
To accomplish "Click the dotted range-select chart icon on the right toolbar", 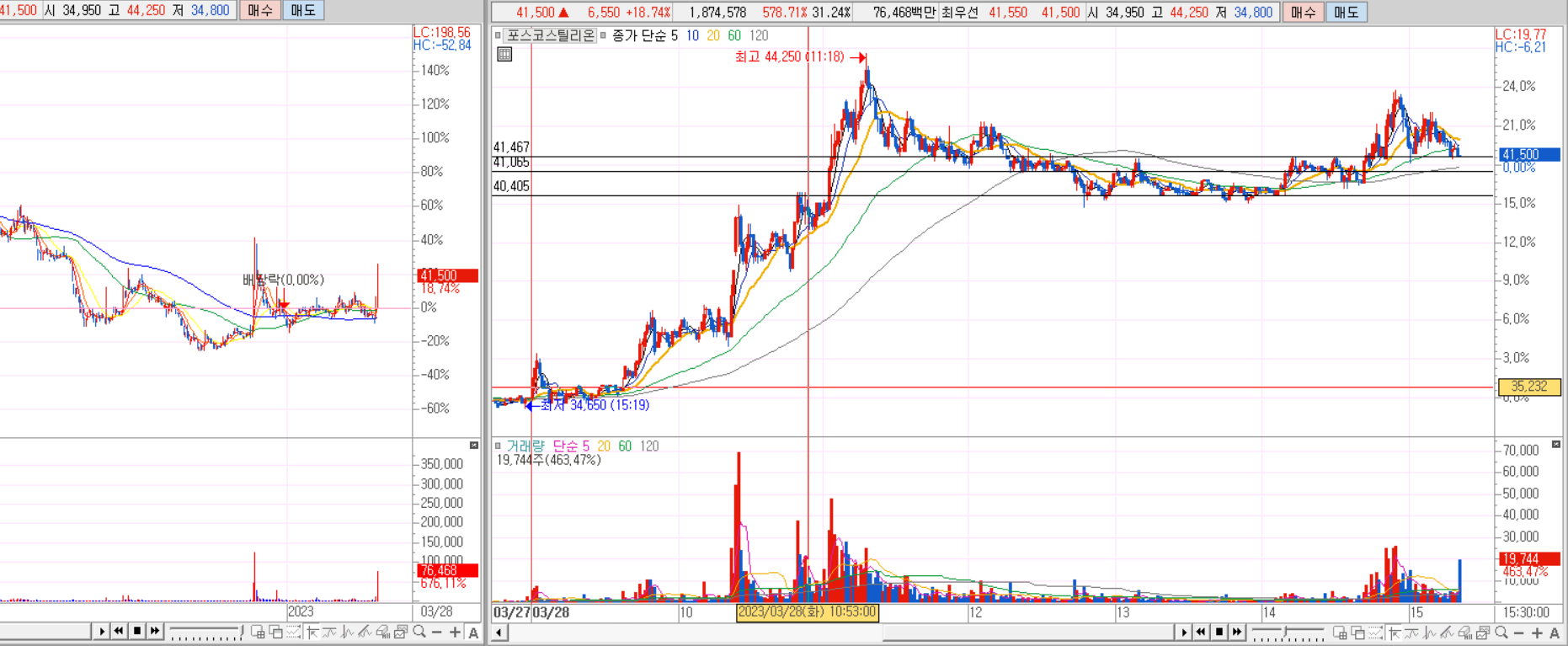I will tap(1375, 633).
